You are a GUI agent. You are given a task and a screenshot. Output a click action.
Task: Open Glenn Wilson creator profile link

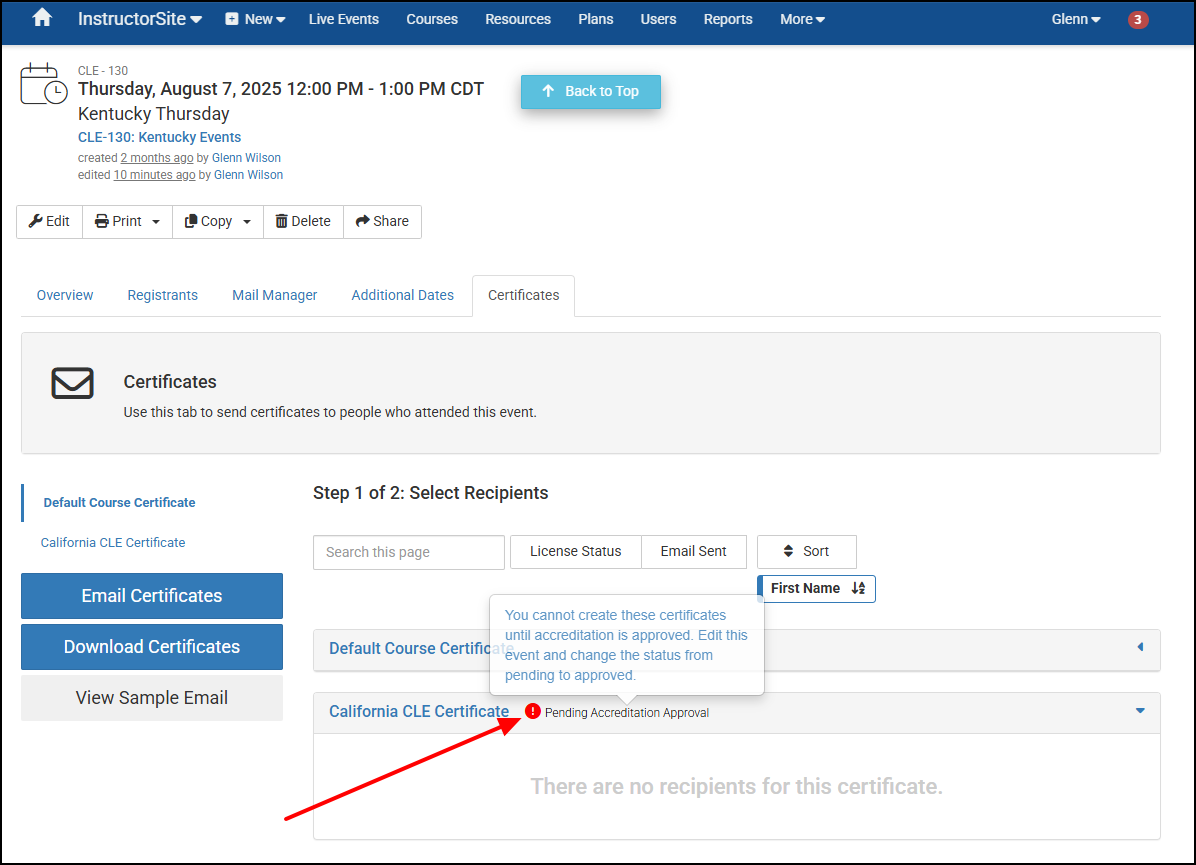(x=246, y=158)
